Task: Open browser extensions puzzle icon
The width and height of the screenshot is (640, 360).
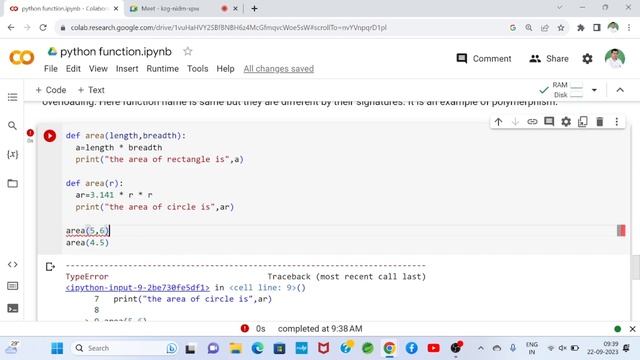Action: (x=580, y=28)
